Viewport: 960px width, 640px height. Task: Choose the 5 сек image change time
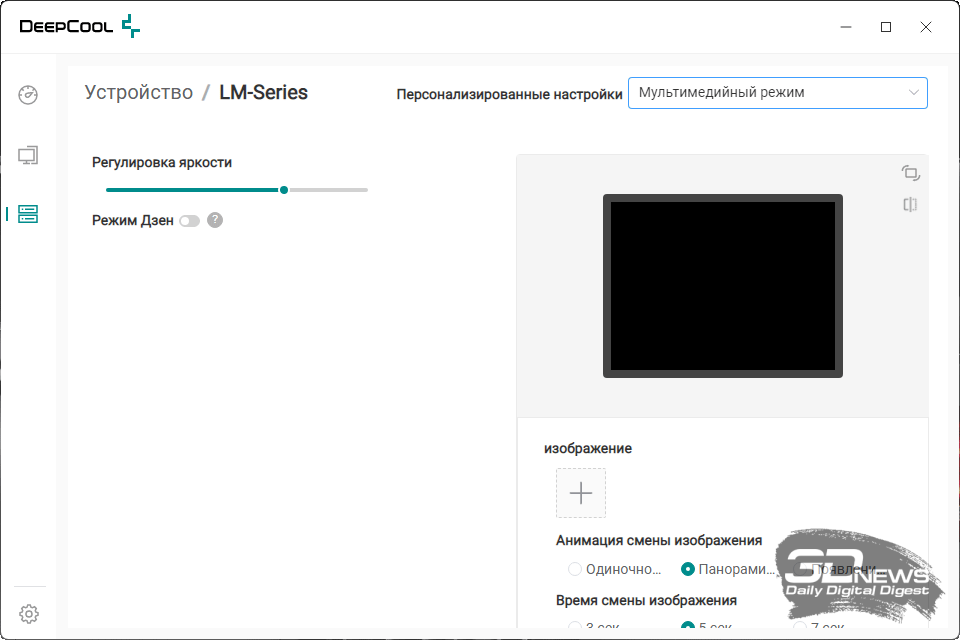(x=688, y=626)
